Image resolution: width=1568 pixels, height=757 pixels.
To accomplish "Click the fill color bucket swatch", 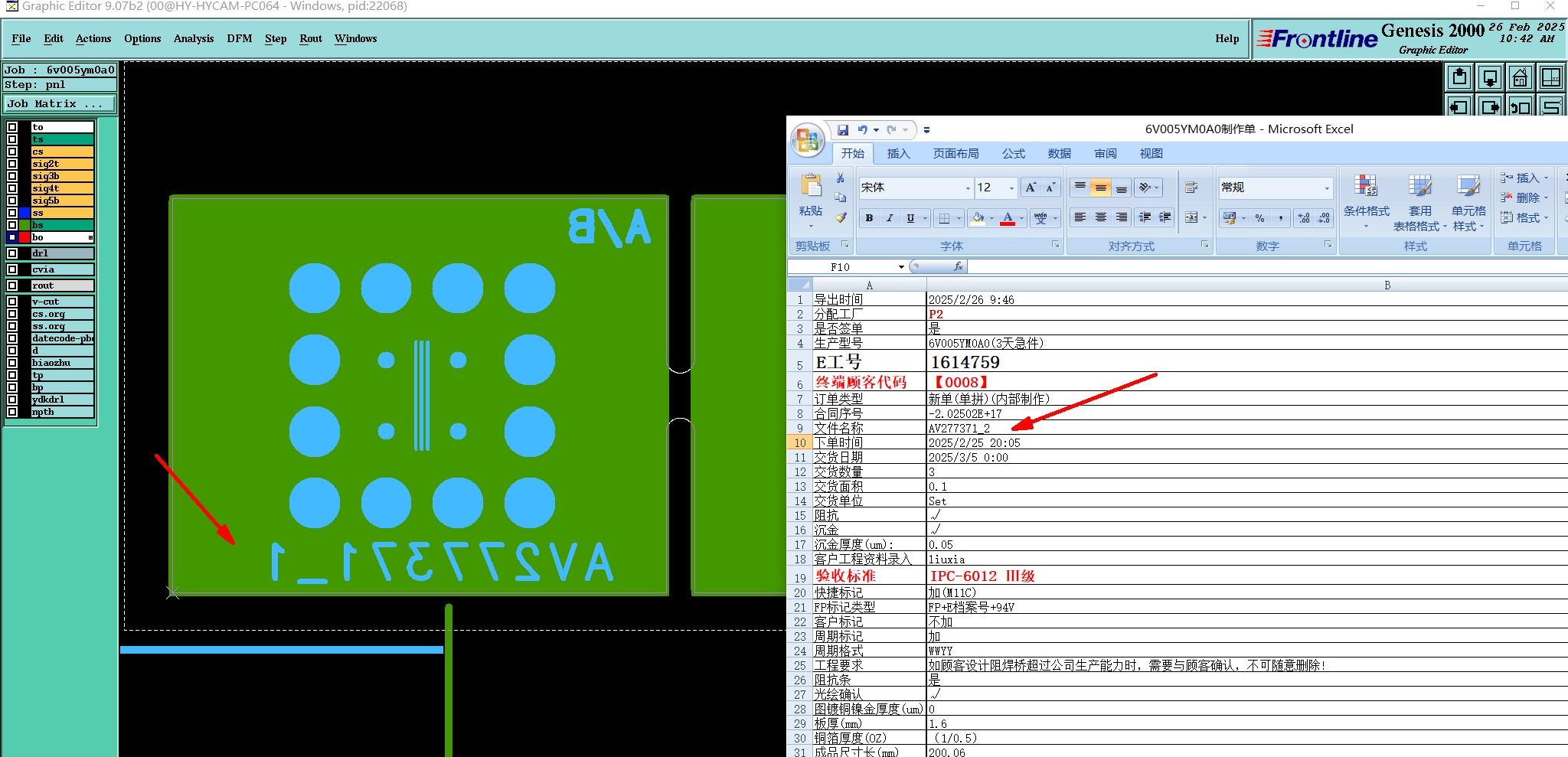I will 978,218.
